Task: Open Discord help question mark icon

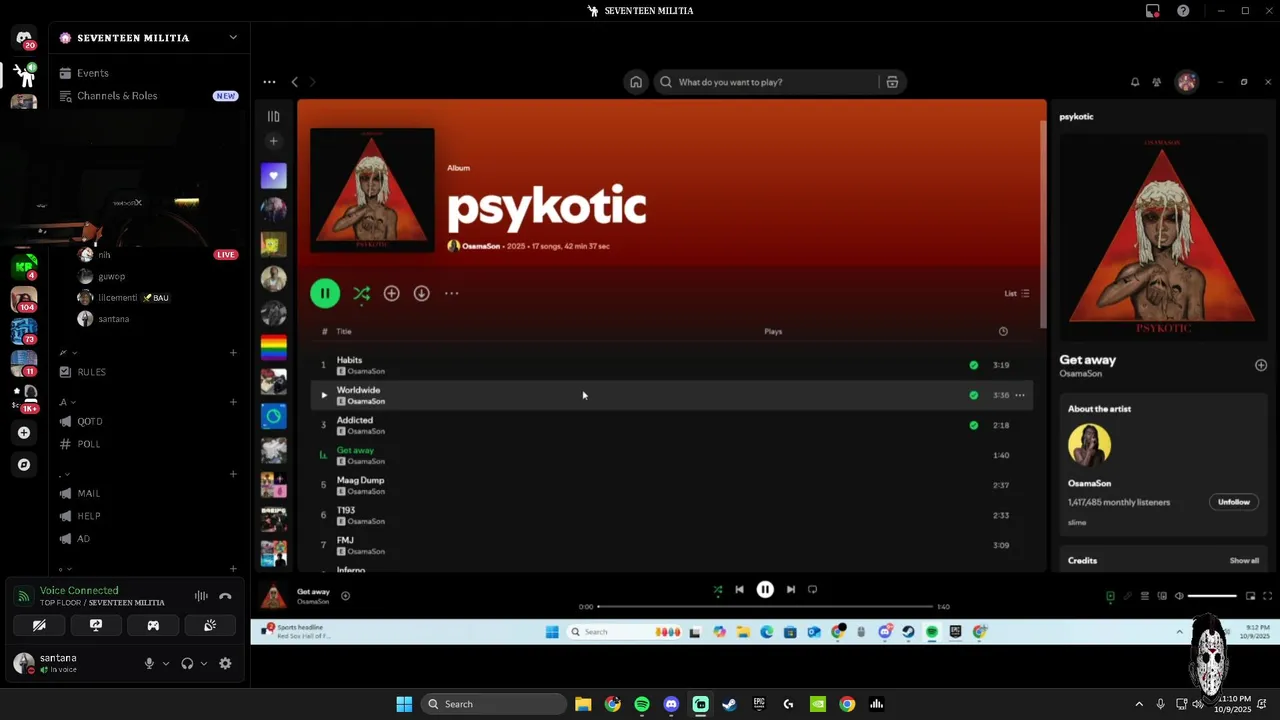Action: pos(1183,11)
